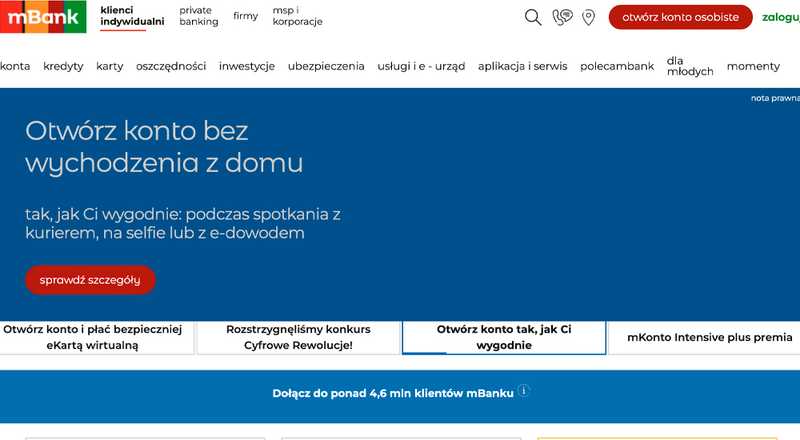Open the search magnifier icon
Image resolution: width=800 pixels, height=440 pixels.
pyautogui.click(x=533, y=17)
